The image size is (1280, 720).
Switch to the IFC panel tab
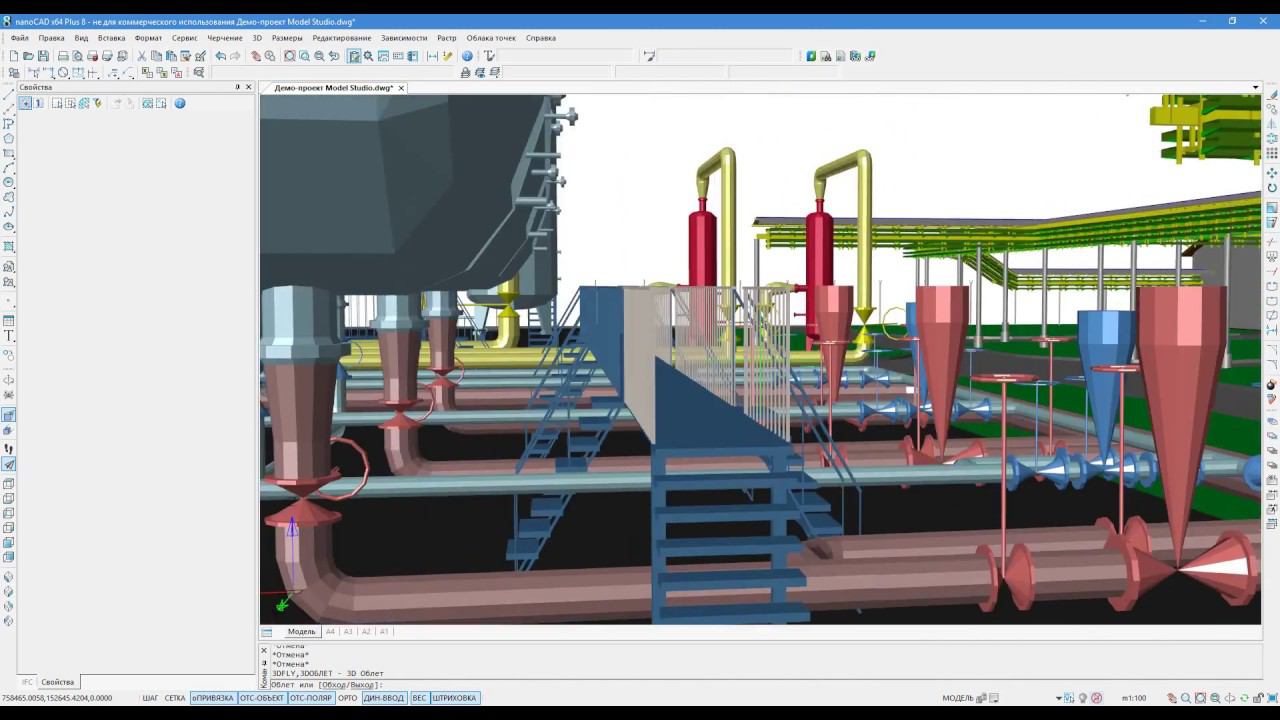tap(27, 682)
